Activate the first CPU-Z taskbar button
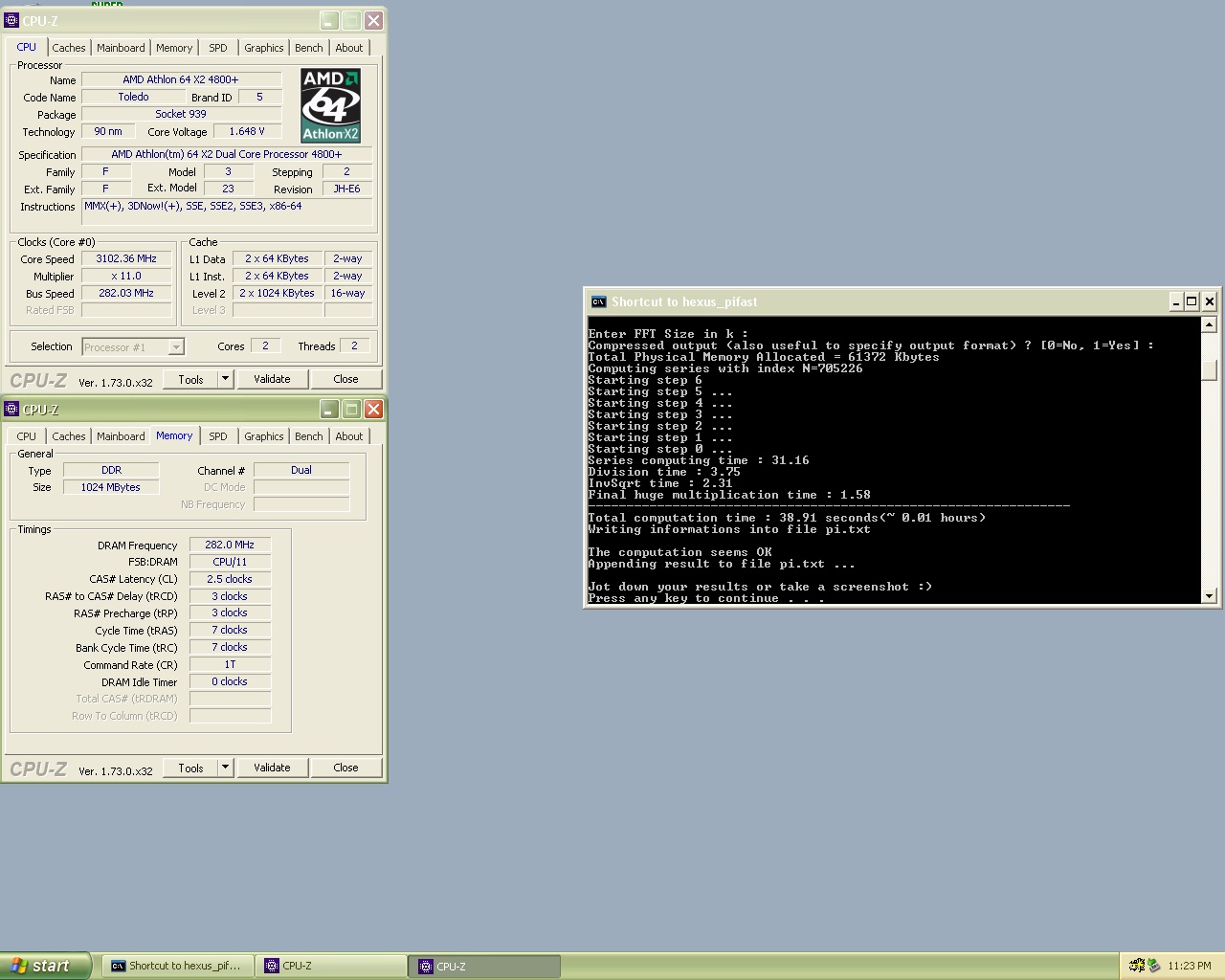Screen dimensions: 1225x980 [331, 966]
